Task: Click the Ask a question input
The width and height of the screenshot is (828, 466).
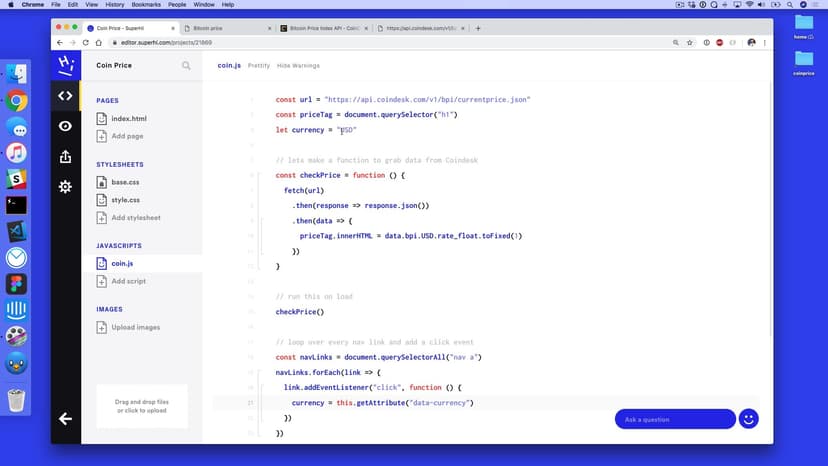Action: [x=674, y=419]
